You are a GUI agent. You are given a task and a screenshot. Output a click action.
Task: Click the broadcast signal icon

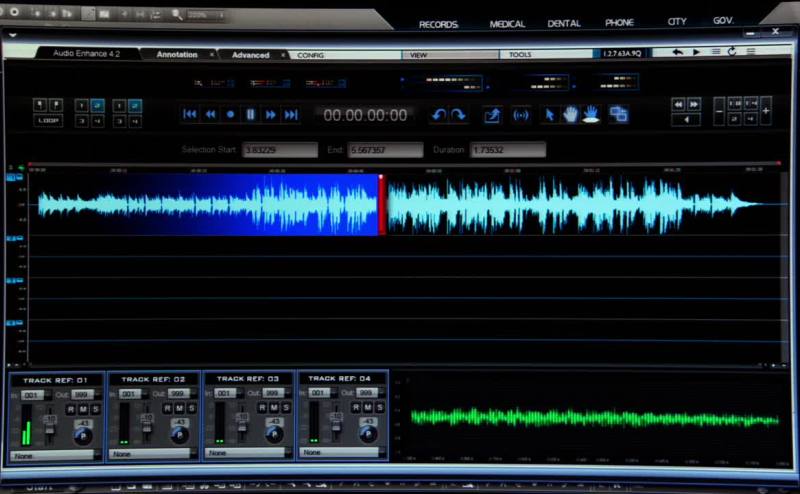(520, 115)
